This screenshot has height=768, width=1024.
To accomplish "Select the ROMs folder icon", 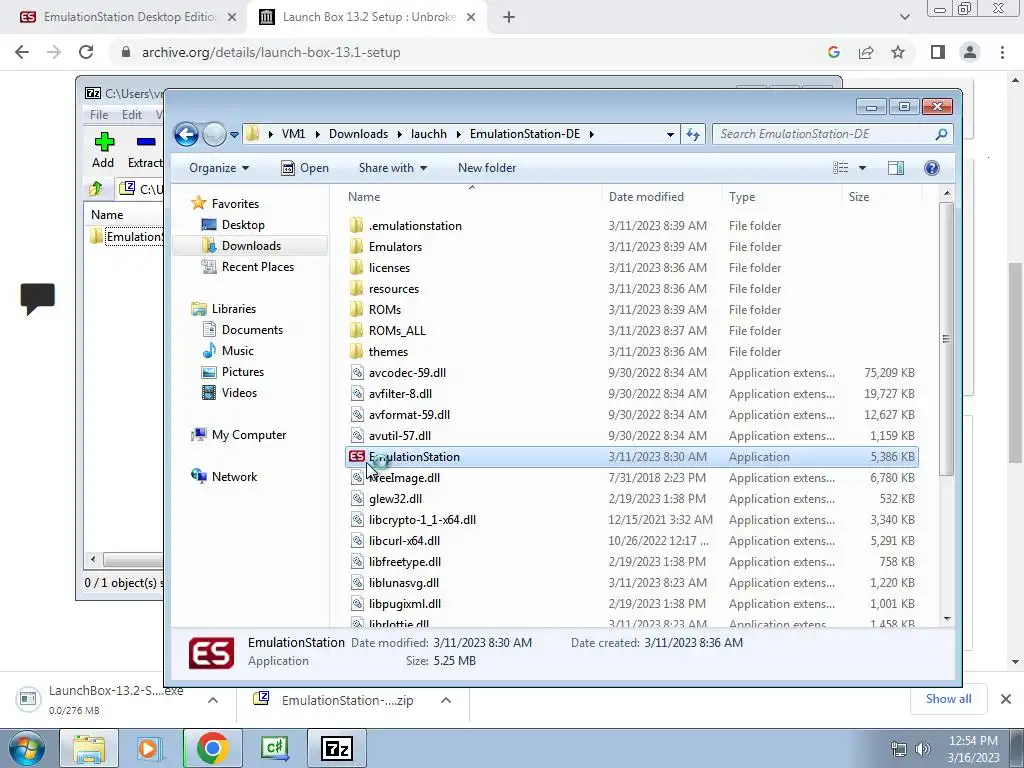I will pos(357,310).
